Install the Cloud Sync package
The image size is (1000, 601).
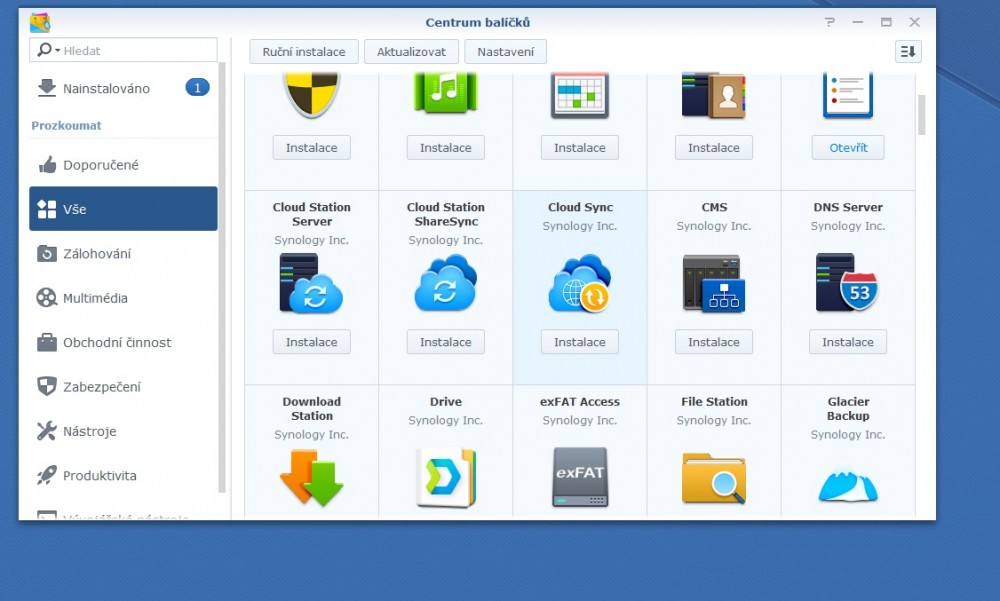click(579, 342)
